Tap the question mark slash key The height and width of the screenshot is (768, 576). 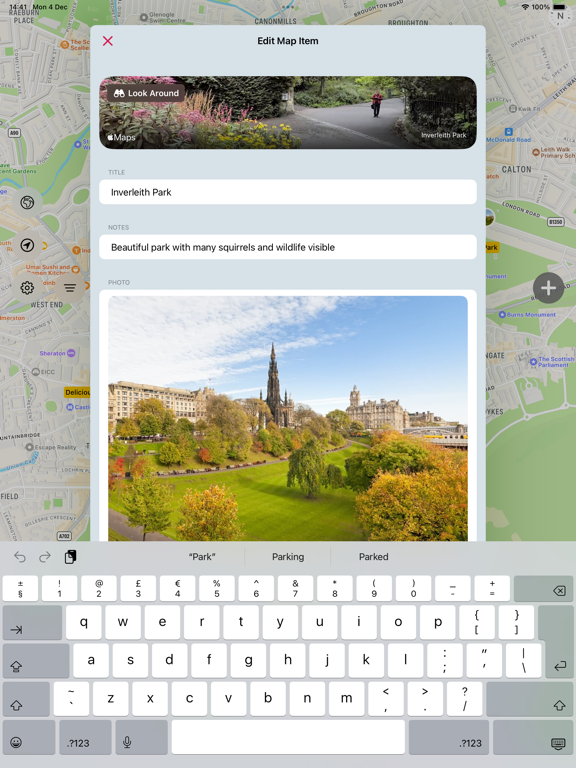click(464, 699)
